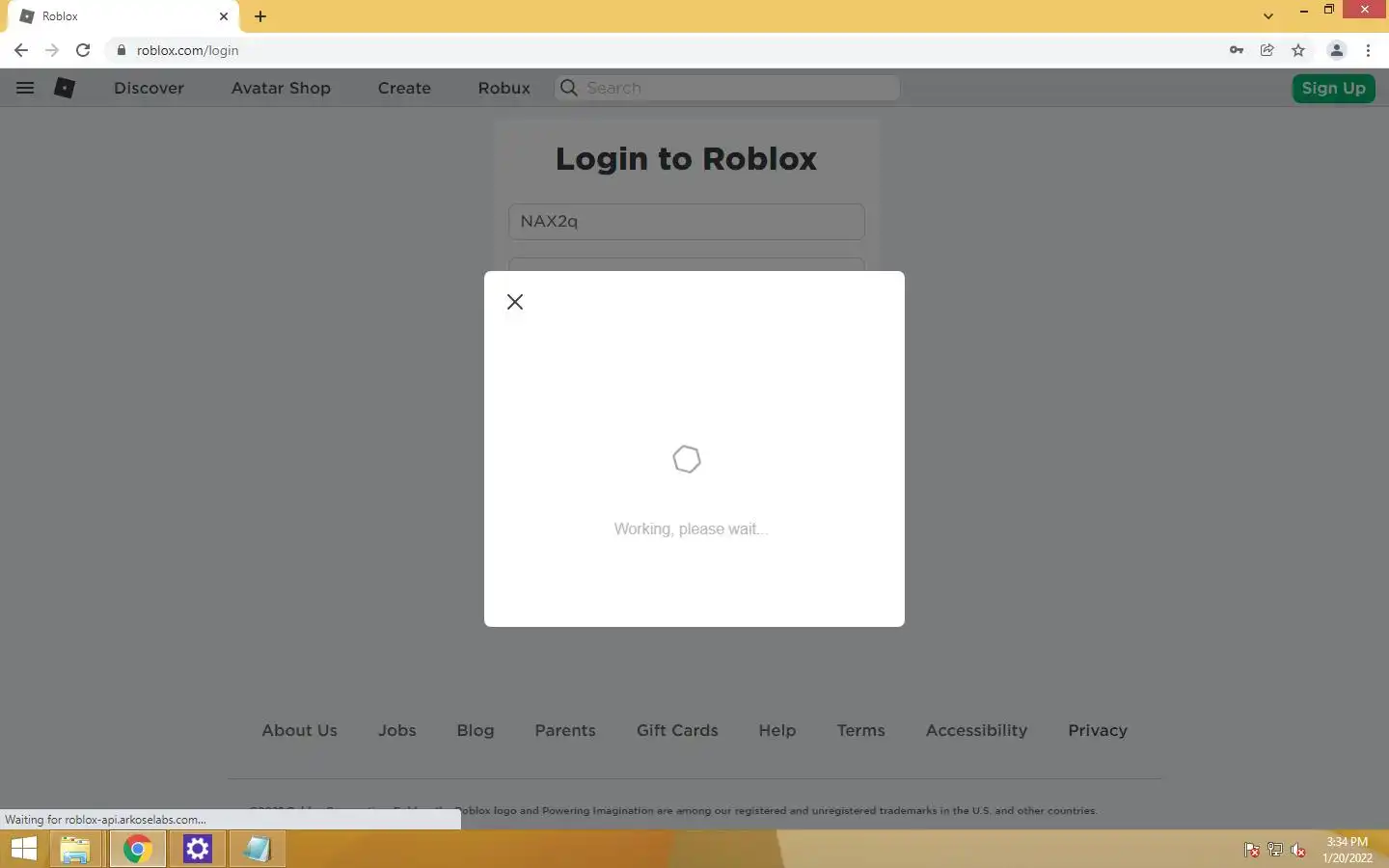Open the Jobs footer link
The width and height of the screenshot is (1389, 868).
click(397, 730)
